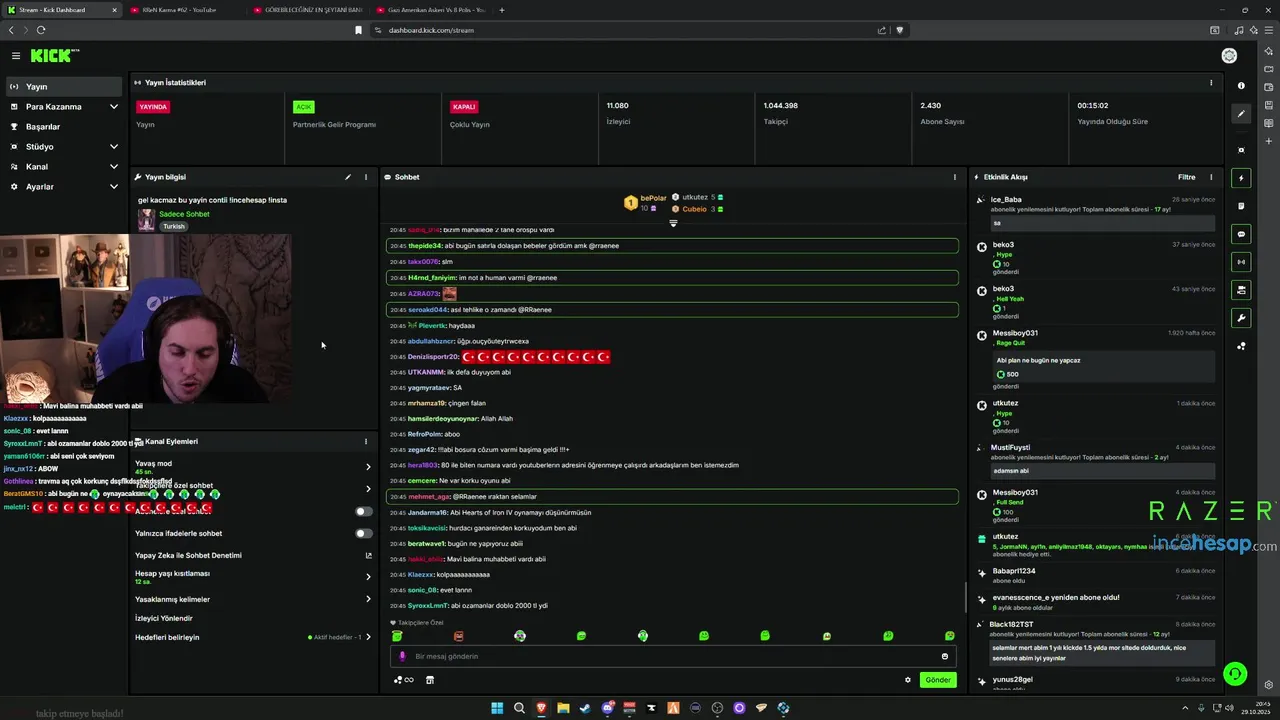This screenshot has width=1280, height=720.
Task: Toggle the broadcast signal widget icon
Action: [x=1241, y=262]
